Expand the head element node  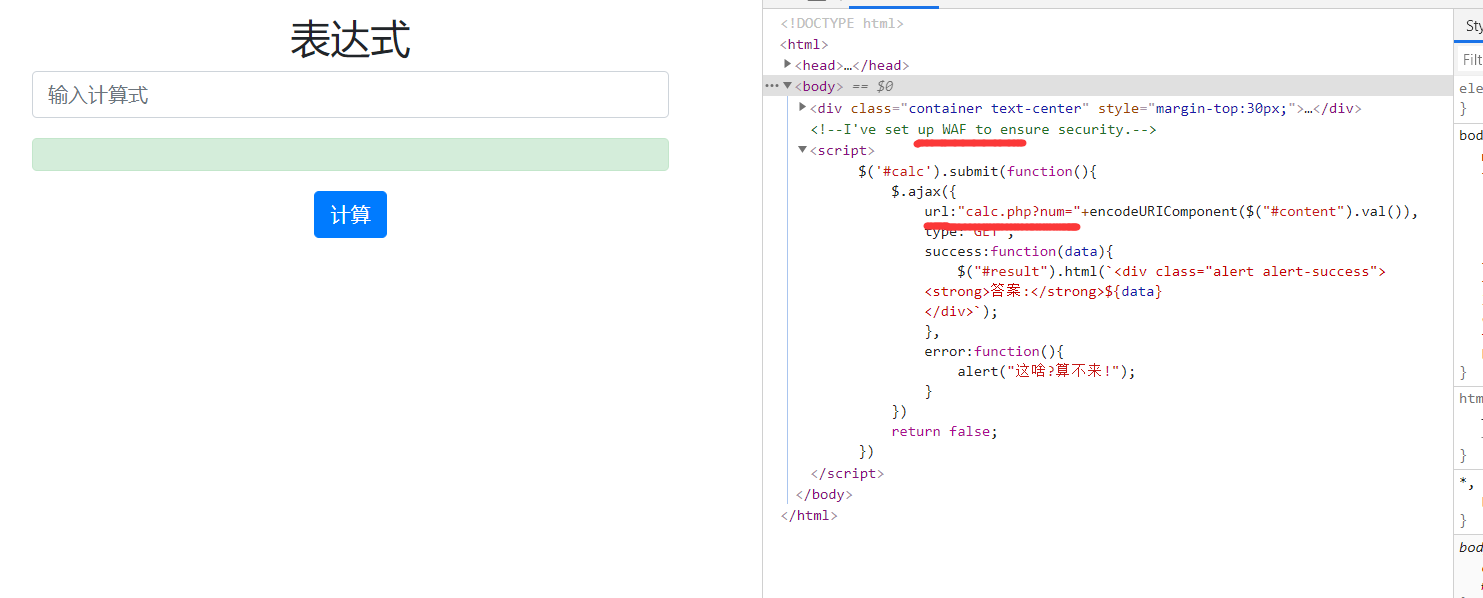click(x=788, y=65)
